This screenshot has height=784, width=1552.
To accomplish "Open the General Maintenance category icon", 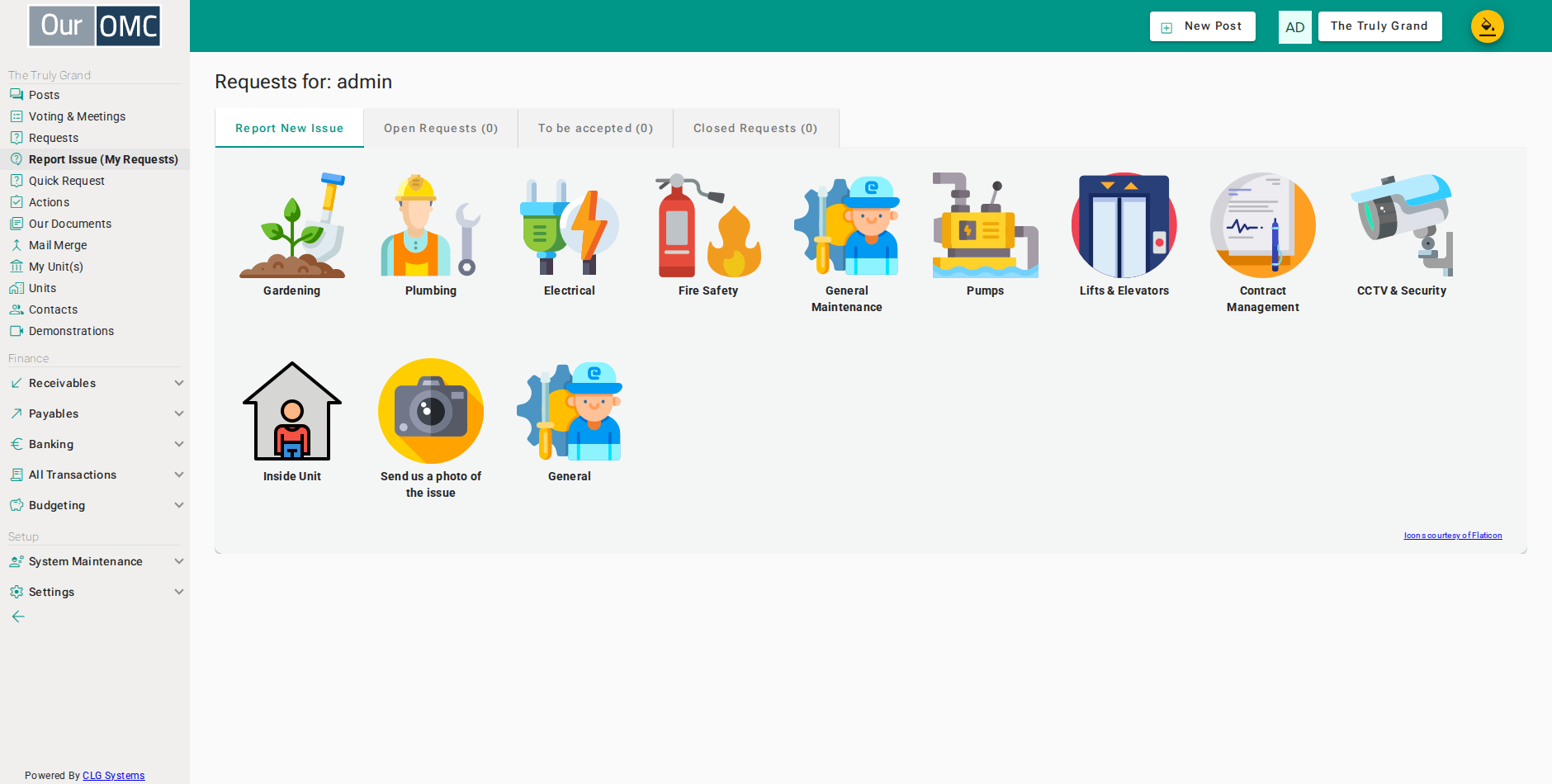I will point(847,225).
